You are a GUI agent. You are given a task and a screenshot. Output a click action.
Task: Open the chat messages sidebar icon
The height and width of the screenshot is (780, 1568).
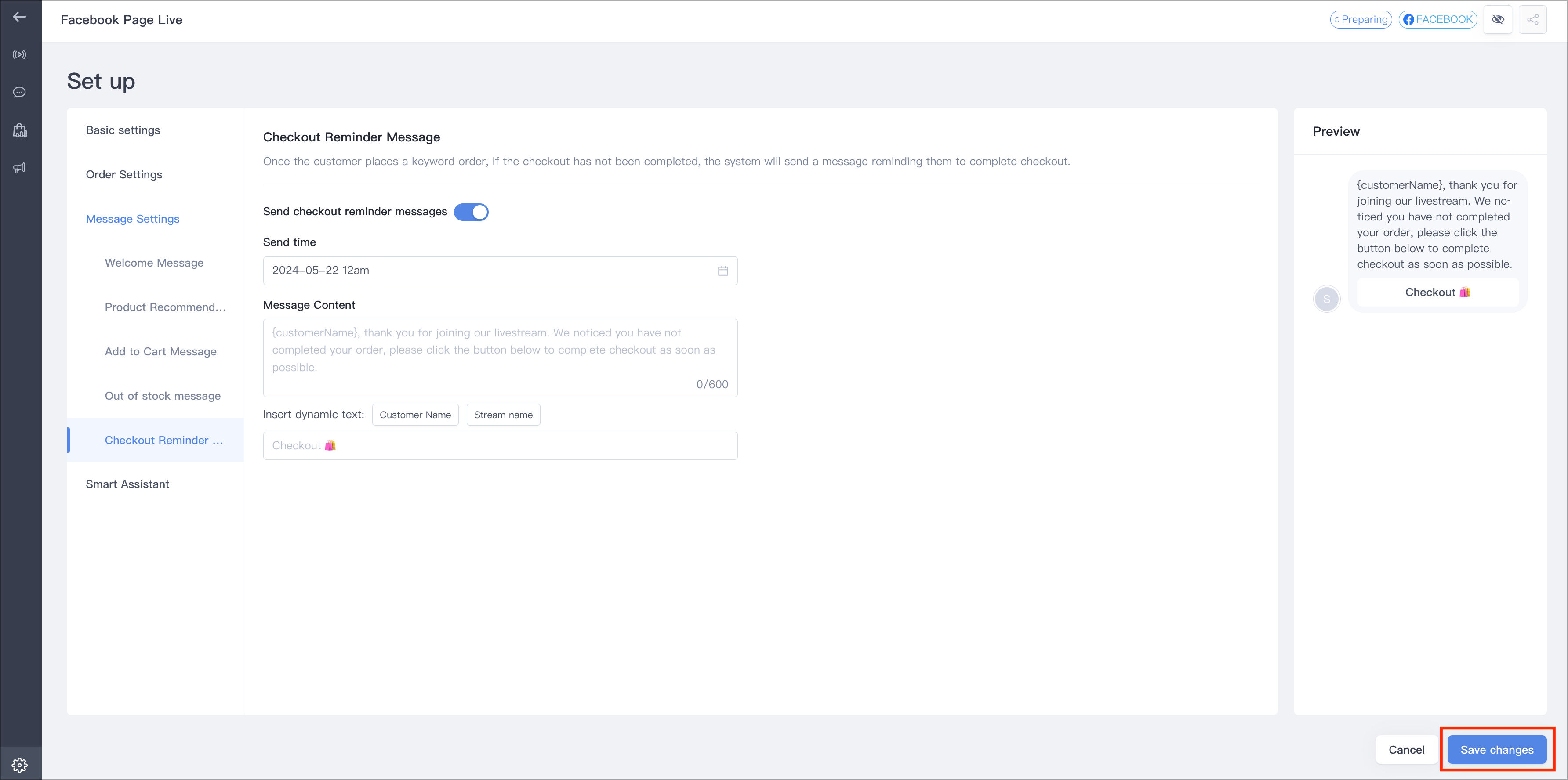(x=19, y=93)
